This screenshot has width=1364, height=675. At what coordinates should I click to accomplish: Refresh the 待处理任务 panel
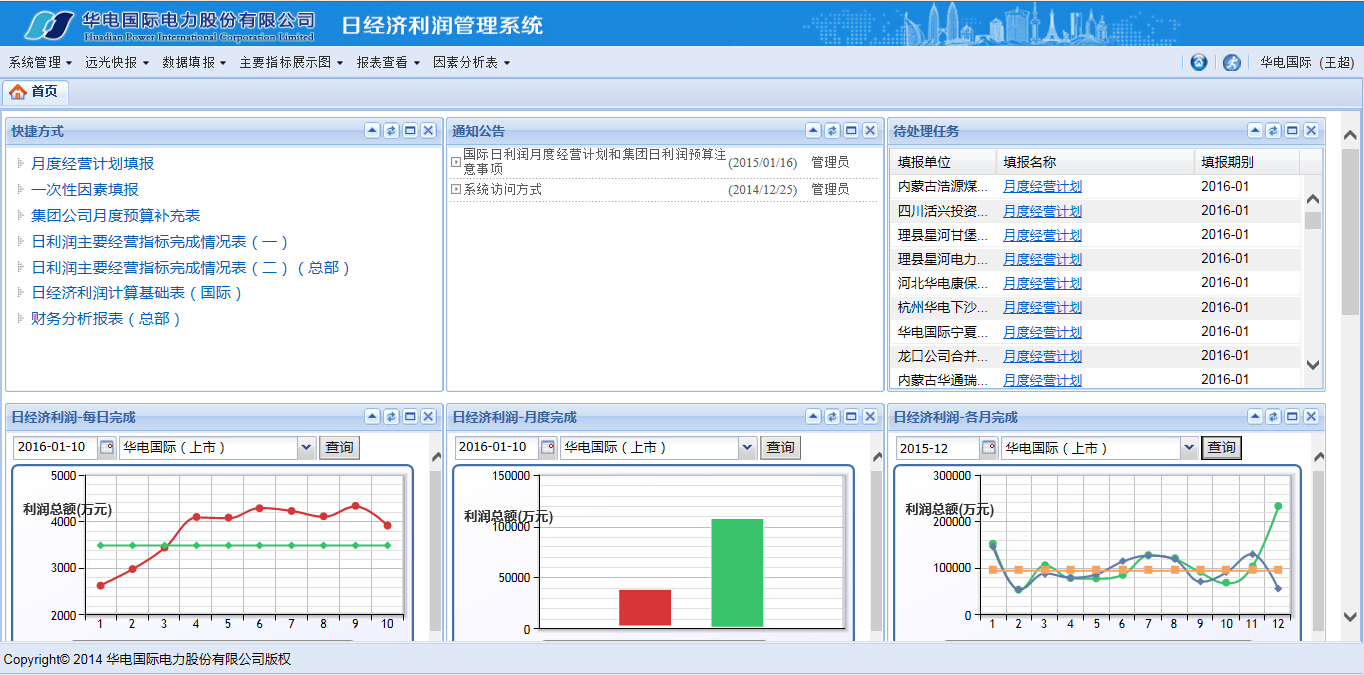point(1273,131)
